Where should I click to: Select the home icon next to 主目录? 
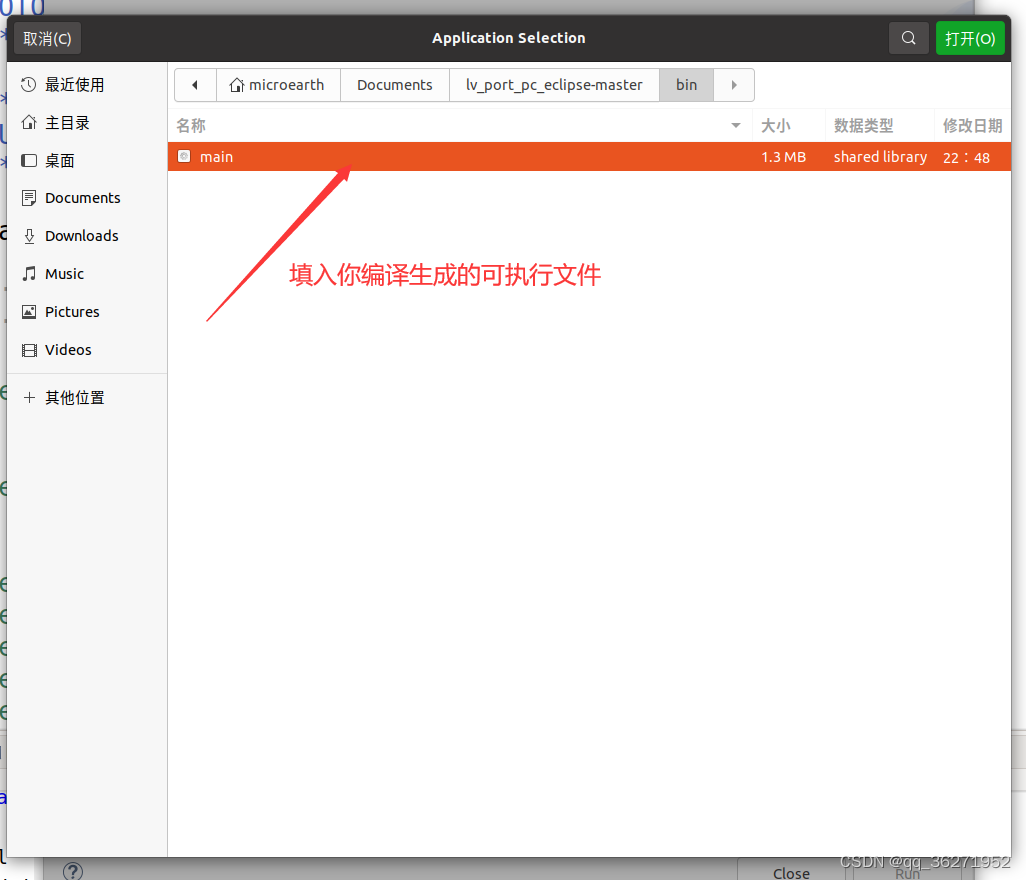26,122
